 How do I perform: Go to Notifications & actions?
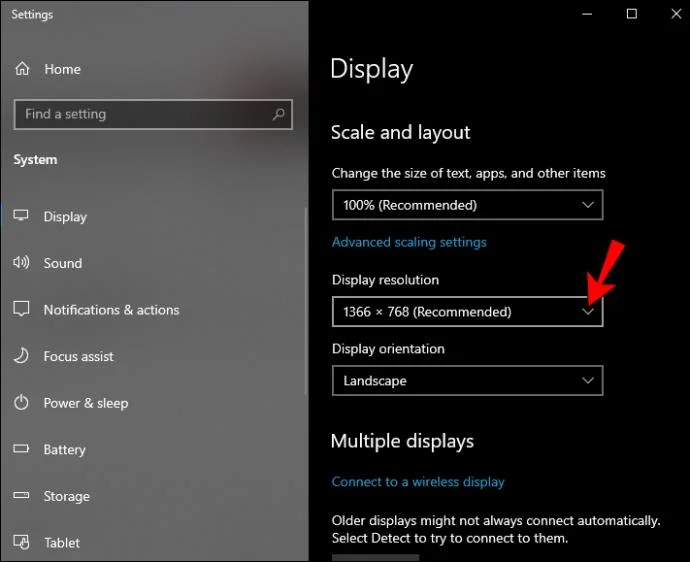111,310
